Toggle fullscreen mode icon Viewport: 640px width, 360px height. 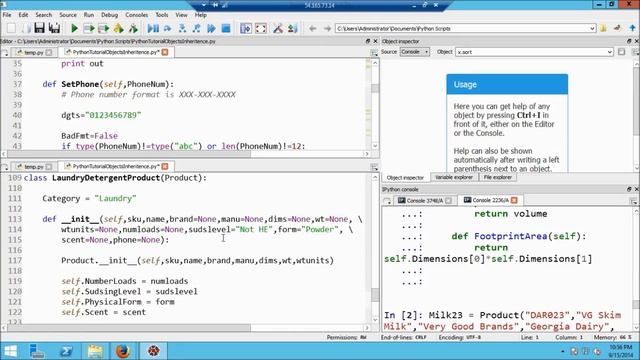pyautogui.click(x=260, y=28)
